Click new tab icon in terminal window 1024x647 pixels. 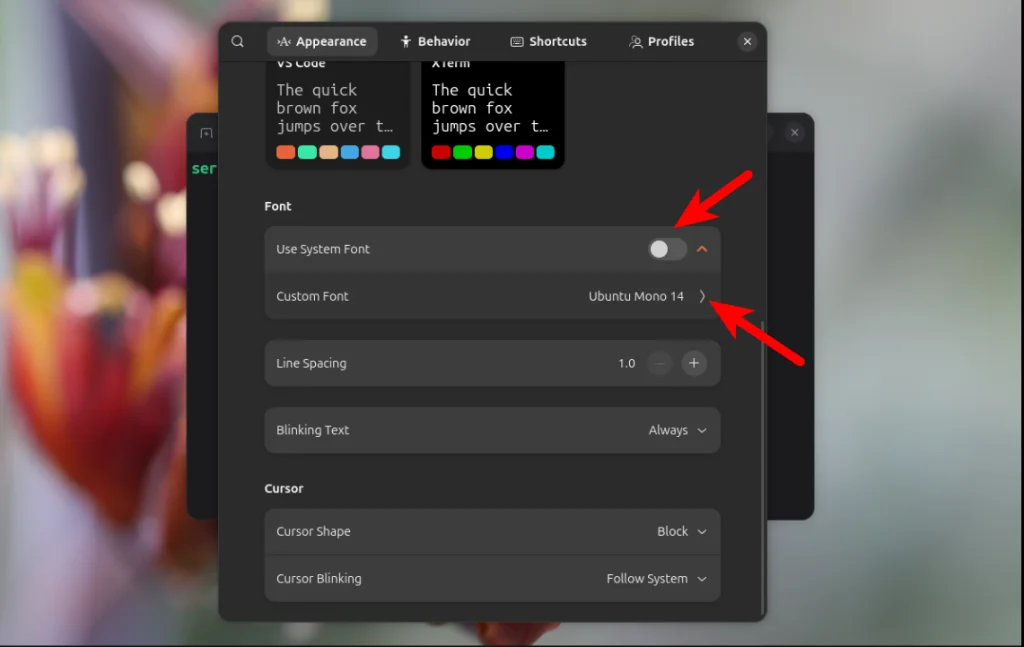click(206, 133)
